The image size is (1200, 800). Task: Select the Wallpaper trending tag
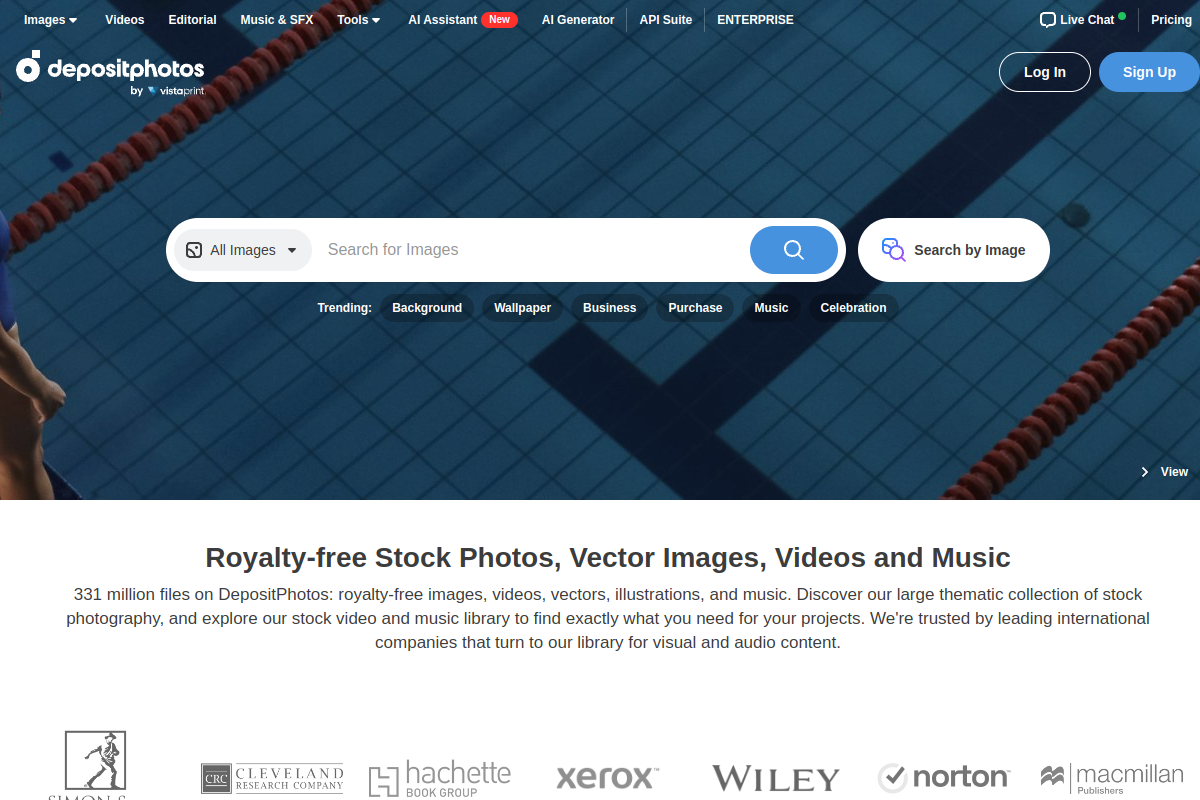[522, 308]
